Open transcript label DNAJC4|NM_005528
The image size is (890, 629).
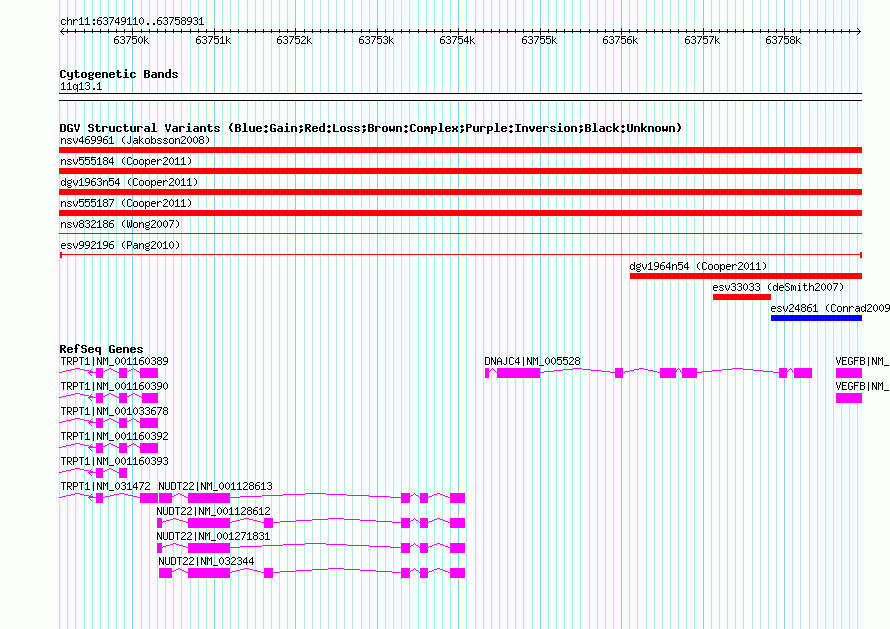(532, 361)
